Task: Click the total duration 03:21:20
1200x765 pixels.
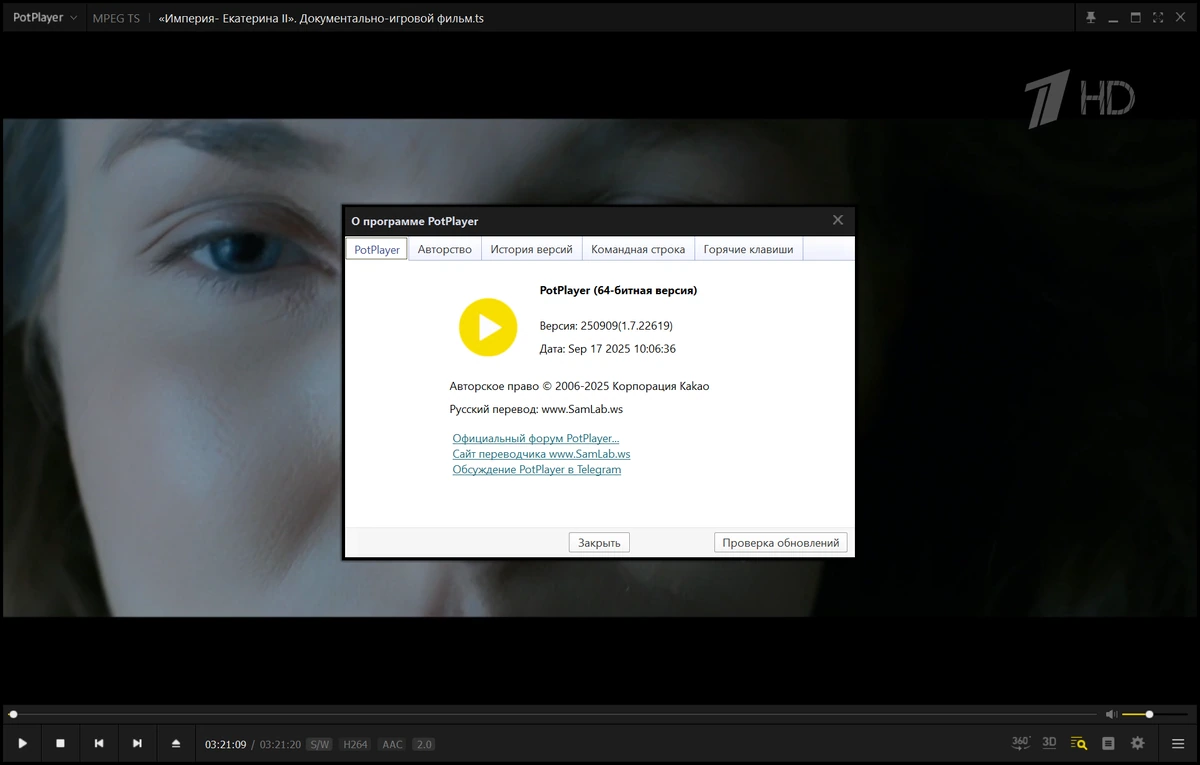Action: click(281, 744)
